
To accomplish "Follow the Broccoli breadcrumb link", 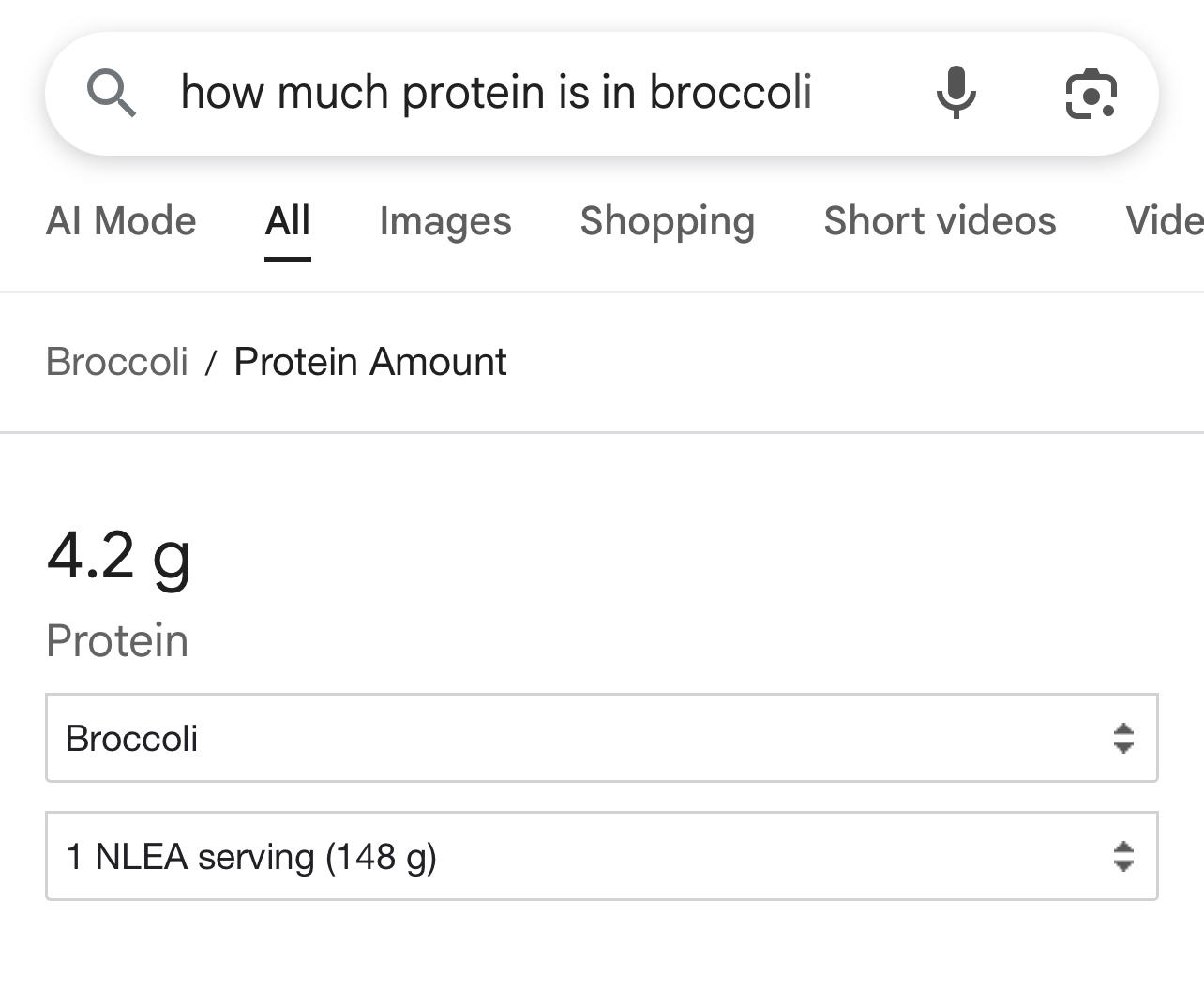I will click(x=117, y=362).
